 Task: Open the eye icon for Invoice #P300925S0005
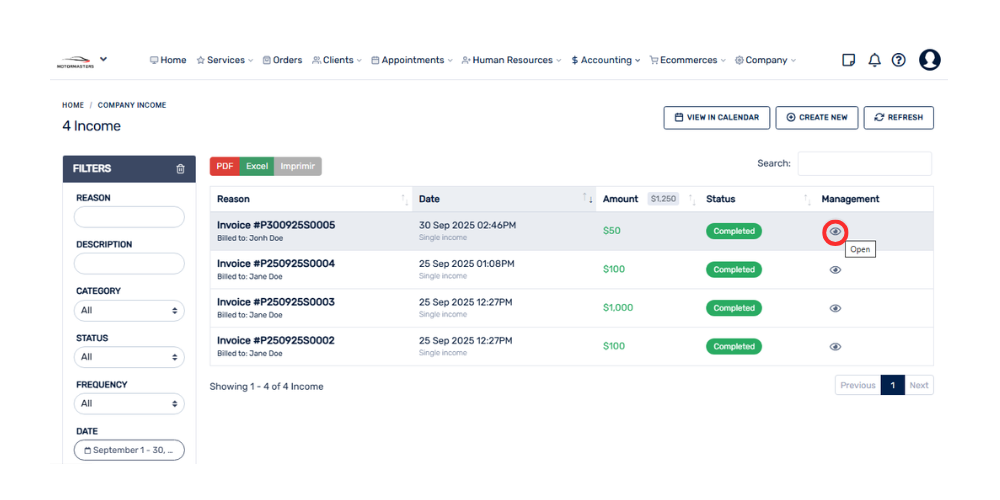tap(835, 232)
